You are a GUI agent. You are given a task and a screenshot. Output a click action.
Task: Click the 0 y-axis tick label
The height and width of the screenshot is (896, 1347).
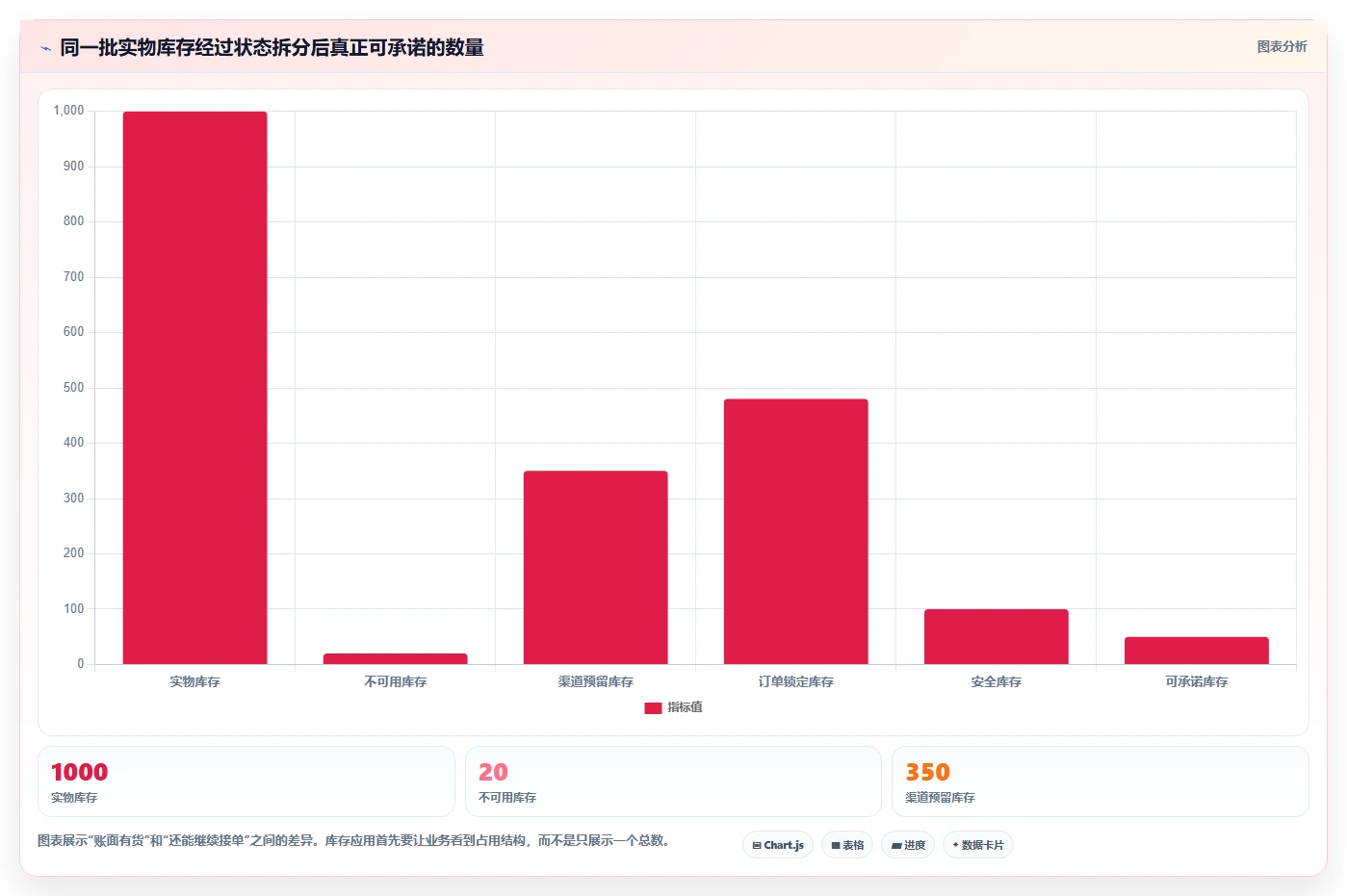tap(81, 664)
